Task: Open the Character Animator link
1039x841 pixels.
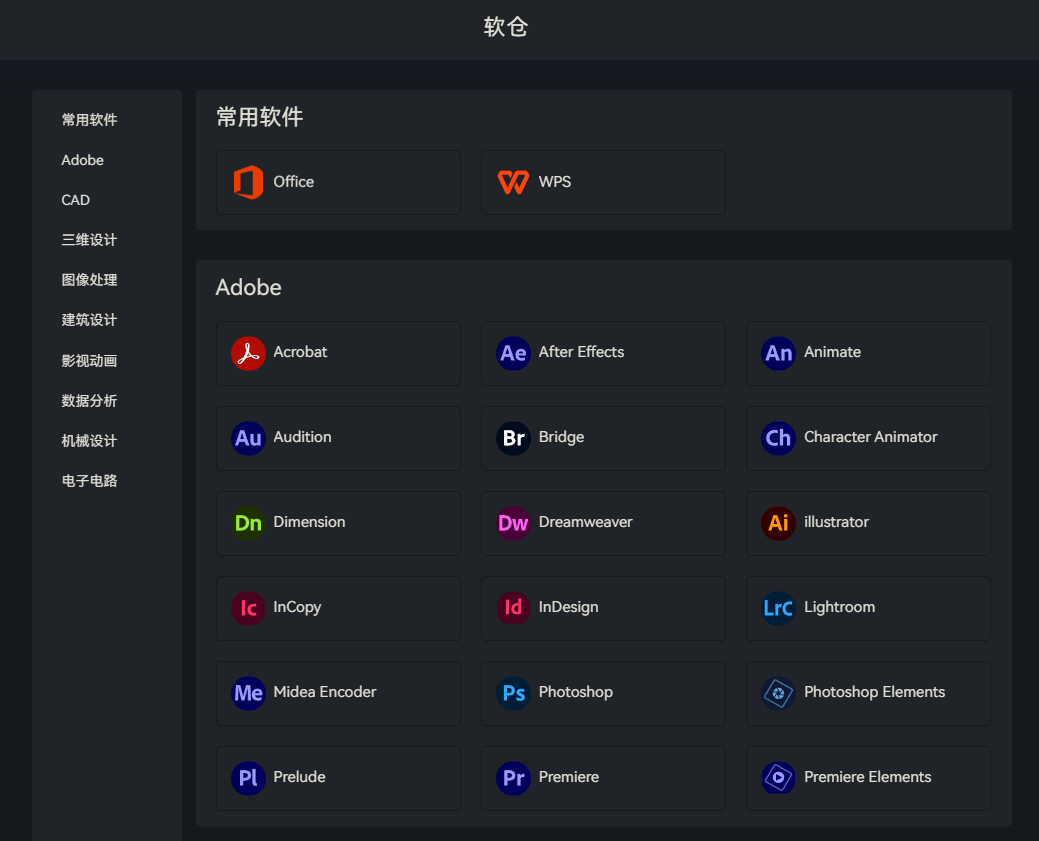Action: [870, 437]
